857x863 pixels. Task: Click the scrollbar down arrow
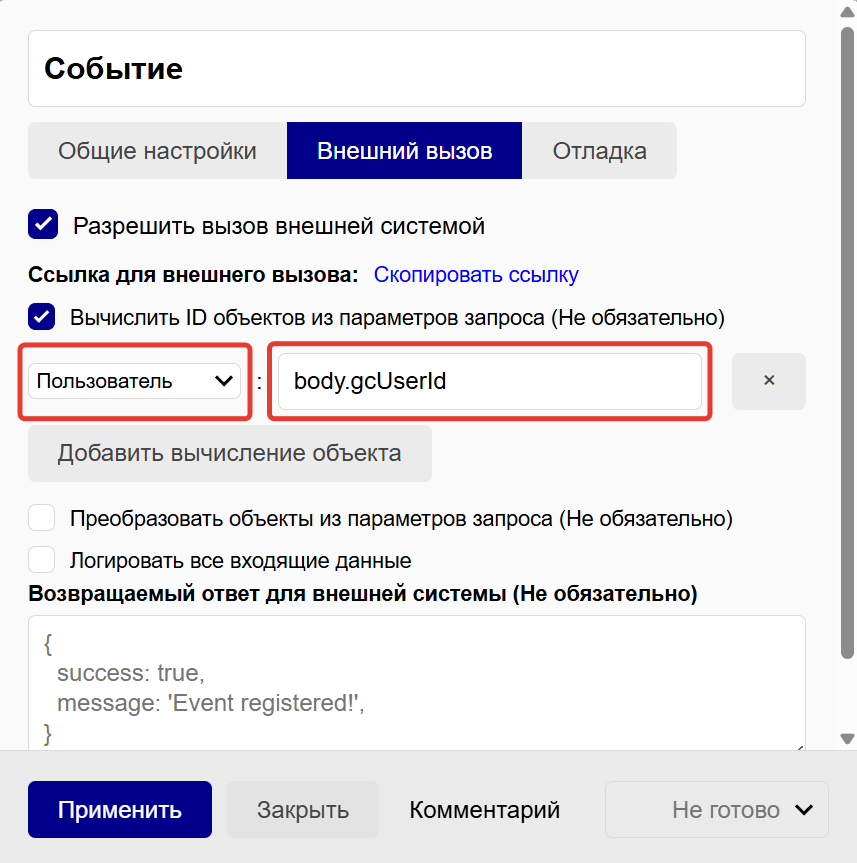(847, 739)
